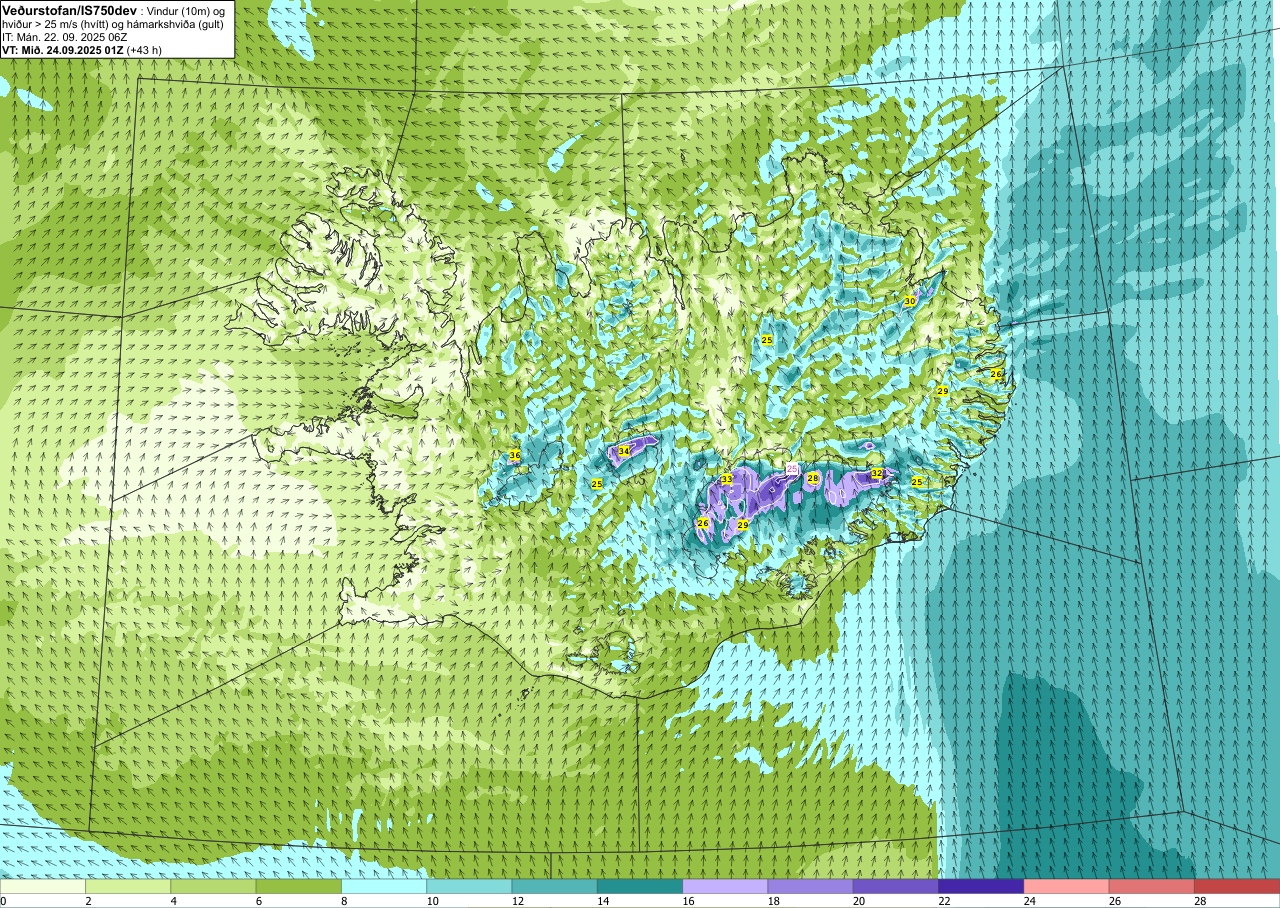Click the yellow gust label '36'
The image size is (1280, 908).
tap(515, 455)
